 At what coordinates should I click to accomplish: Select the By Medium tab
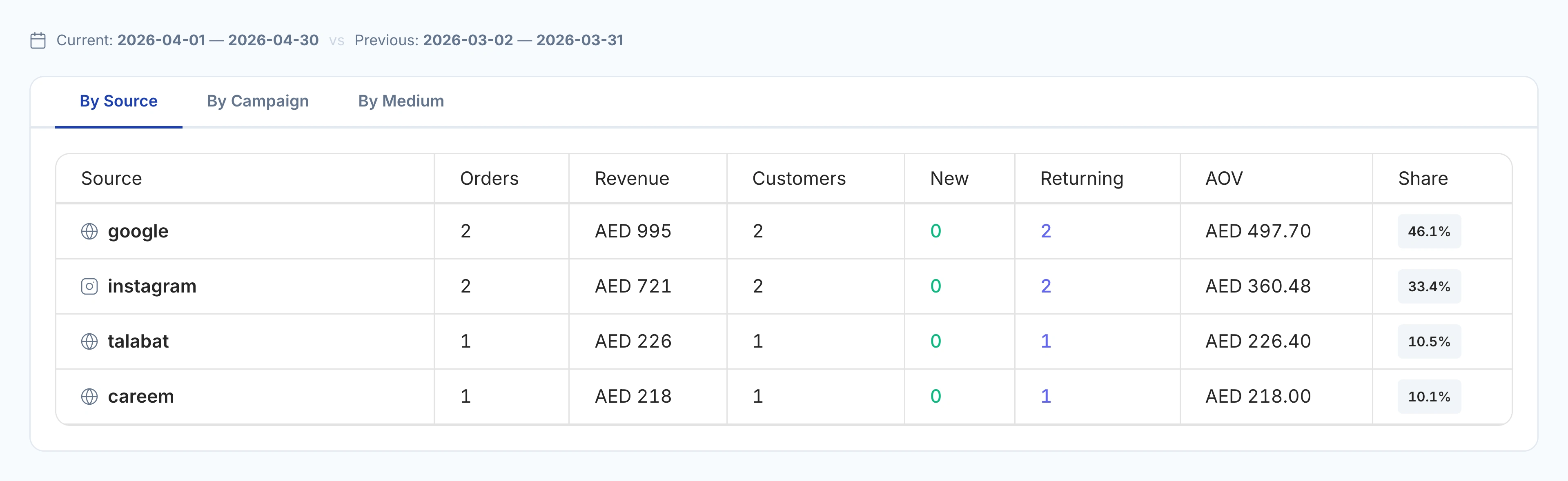click(x=401, y=101)
